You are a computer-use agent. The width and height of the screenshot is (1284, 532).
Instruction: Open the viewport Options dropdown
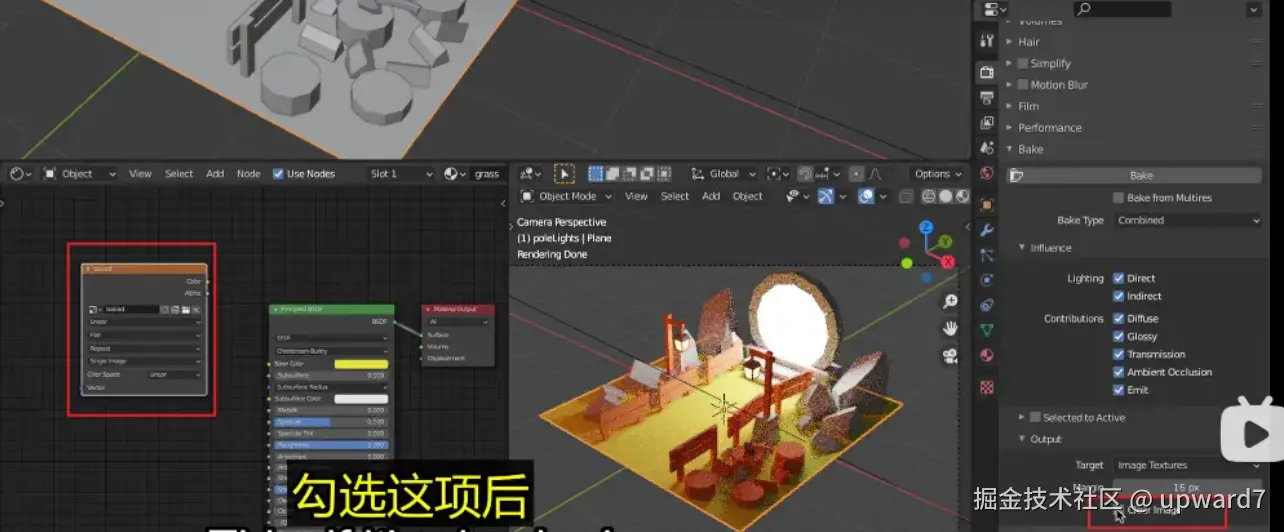pos(938,174)
